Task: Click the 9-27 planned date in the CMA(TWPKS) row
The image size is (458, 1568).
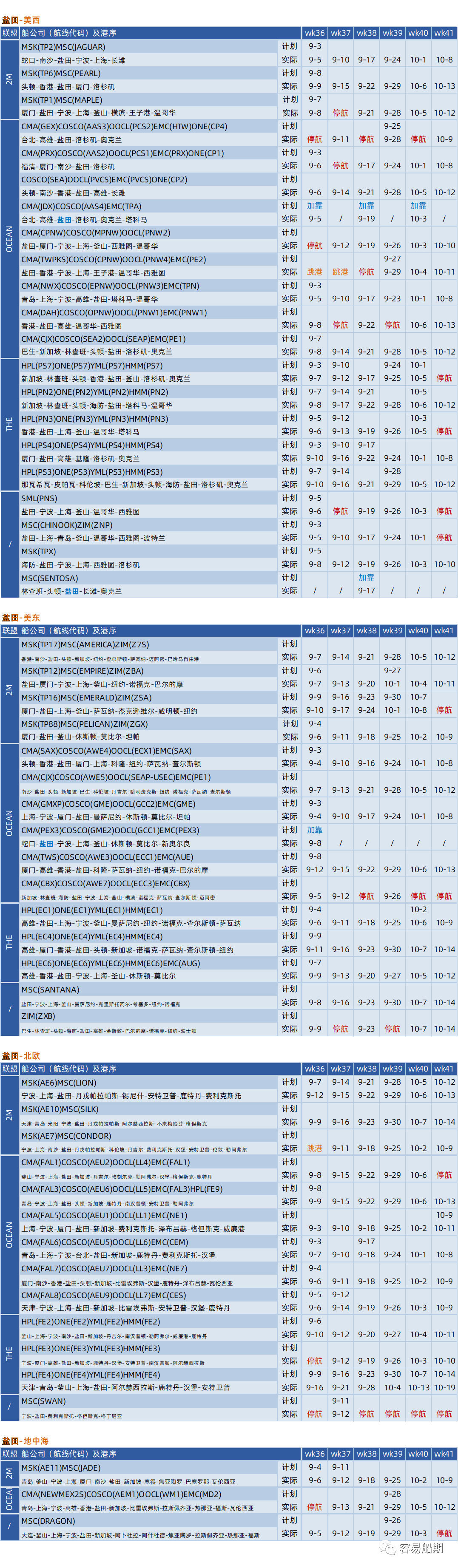Action: pyautogui.click(x=392, y=259)
